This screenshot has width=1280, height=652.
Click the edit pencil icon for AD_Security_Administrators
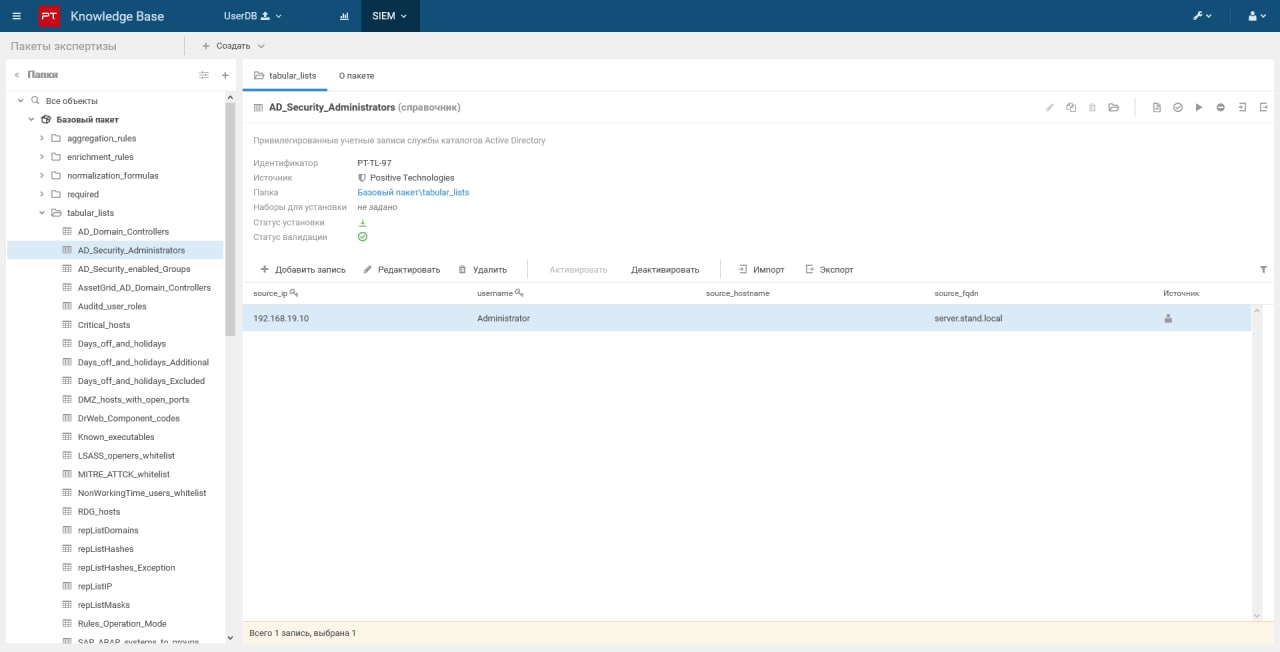click(x=1050, y=107)
